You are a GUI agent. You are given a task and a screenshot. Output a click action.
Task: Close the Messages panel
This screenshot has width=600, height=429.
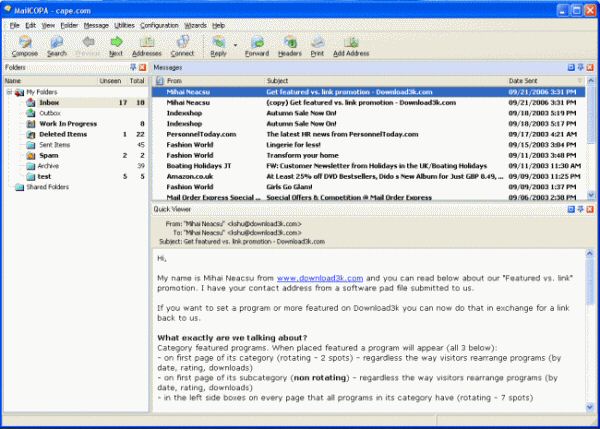tap(590, 67)
